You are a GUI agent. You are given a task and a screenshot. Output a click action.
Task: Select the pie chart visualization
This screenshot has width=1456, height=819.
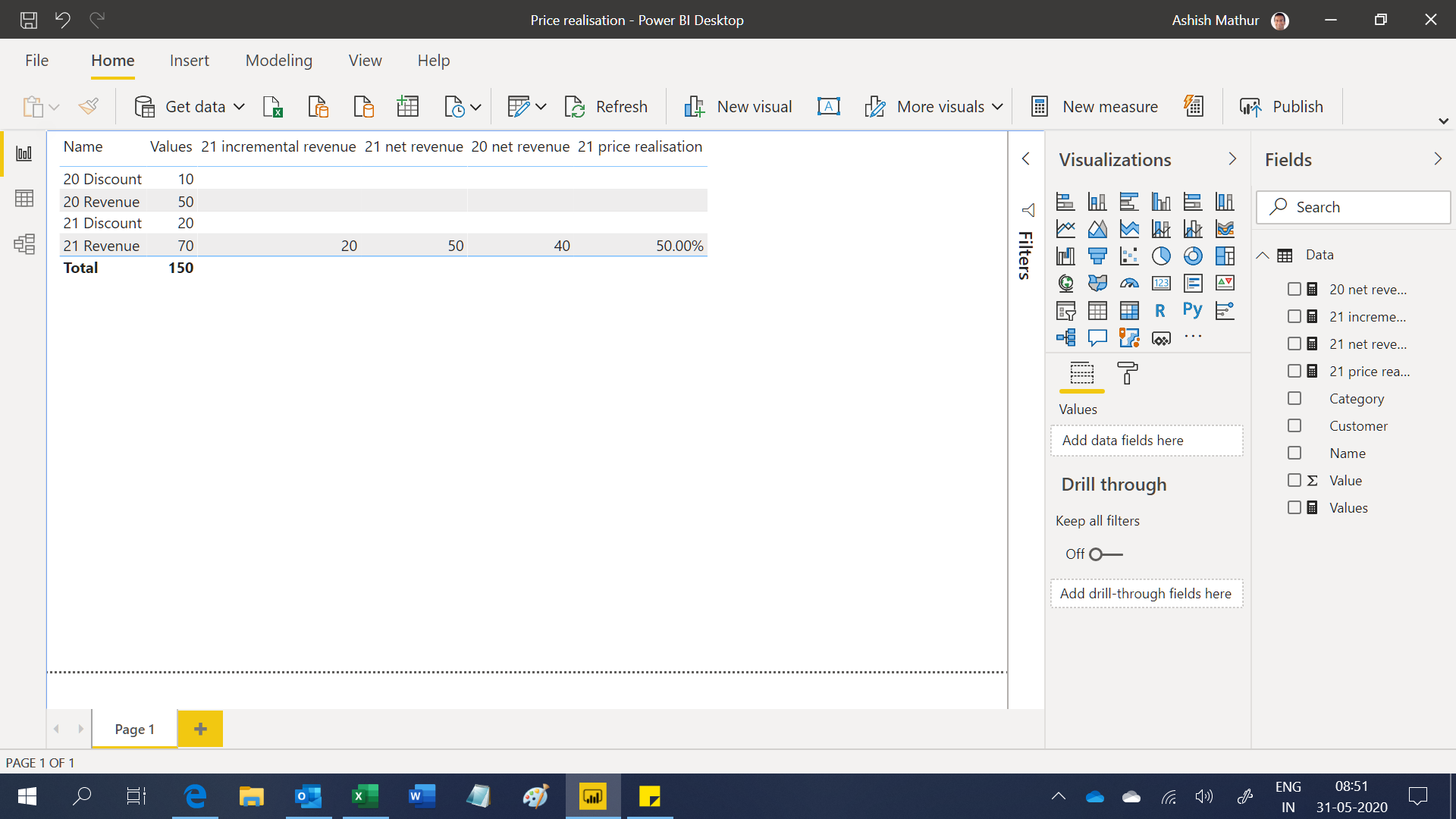[x=1161, y=256]
